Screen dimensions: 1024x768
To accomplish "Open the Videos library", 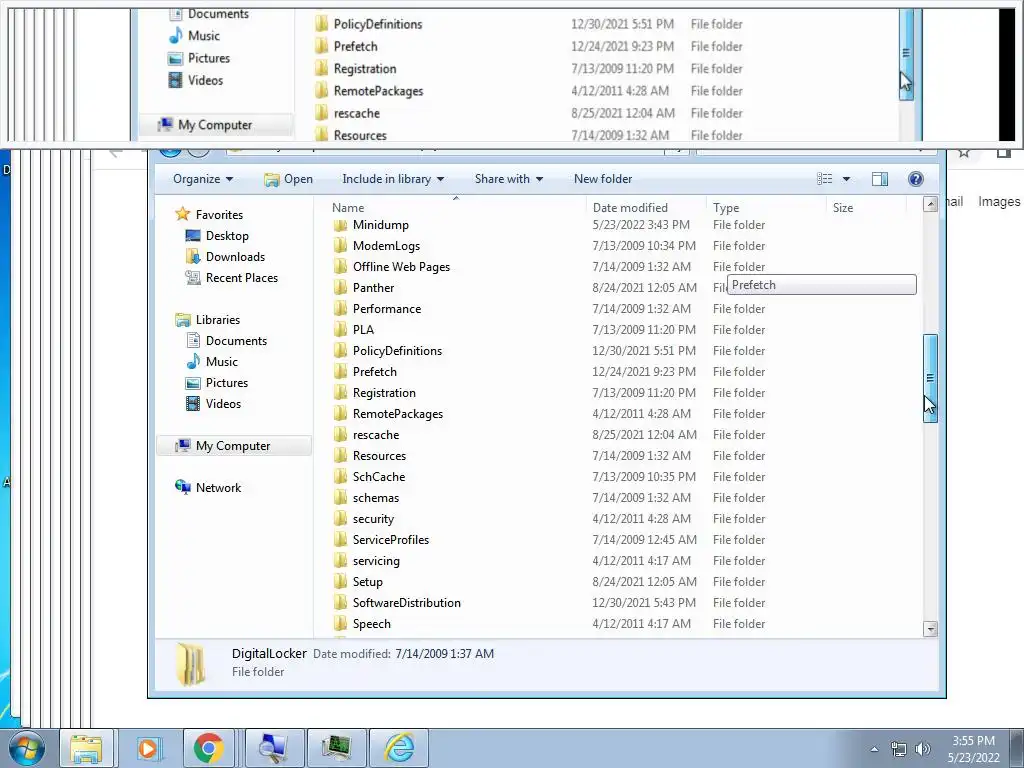I will (214, 404).
